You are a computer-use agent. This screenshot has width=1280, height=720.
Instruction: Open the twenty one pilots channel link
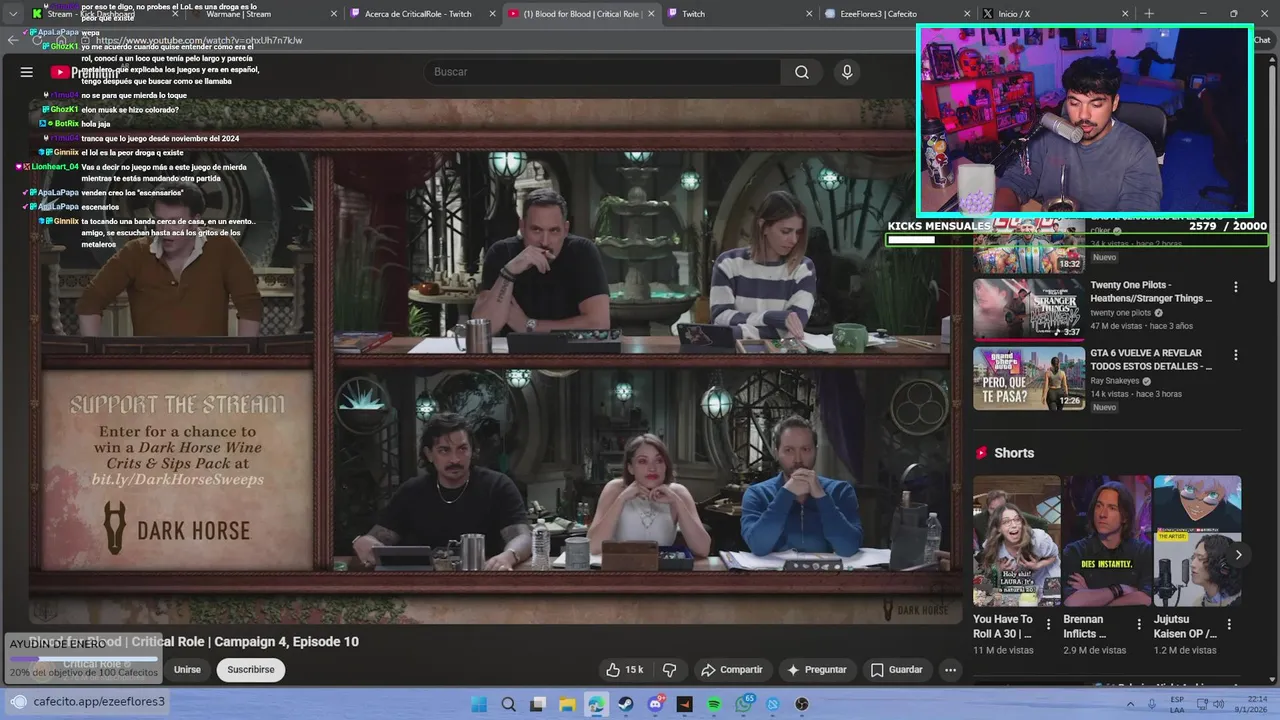[1121, 313]
